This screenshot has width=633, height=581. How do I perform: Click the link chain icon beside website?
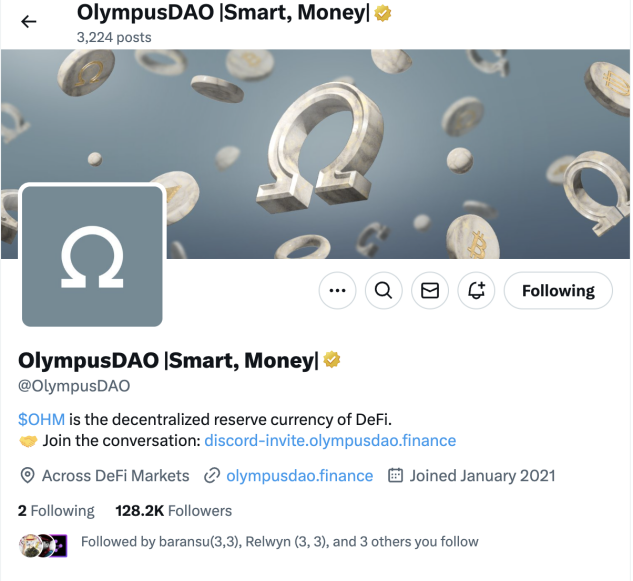pos(212,476)
